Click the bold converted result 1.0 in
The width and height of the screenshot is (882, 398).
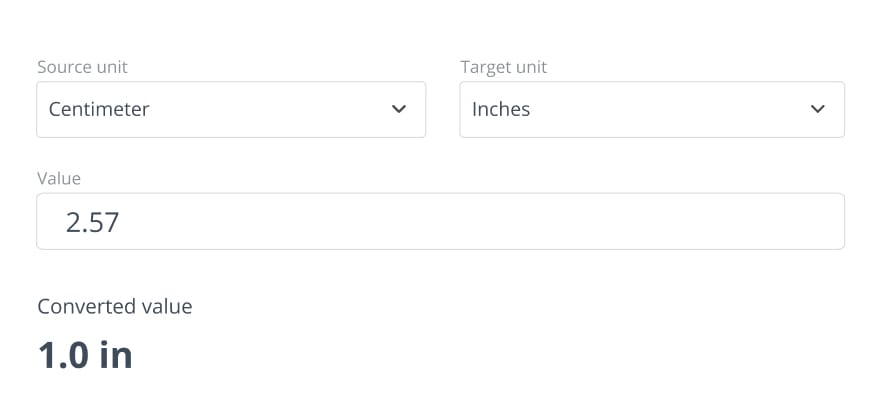(x=85, y=355)
